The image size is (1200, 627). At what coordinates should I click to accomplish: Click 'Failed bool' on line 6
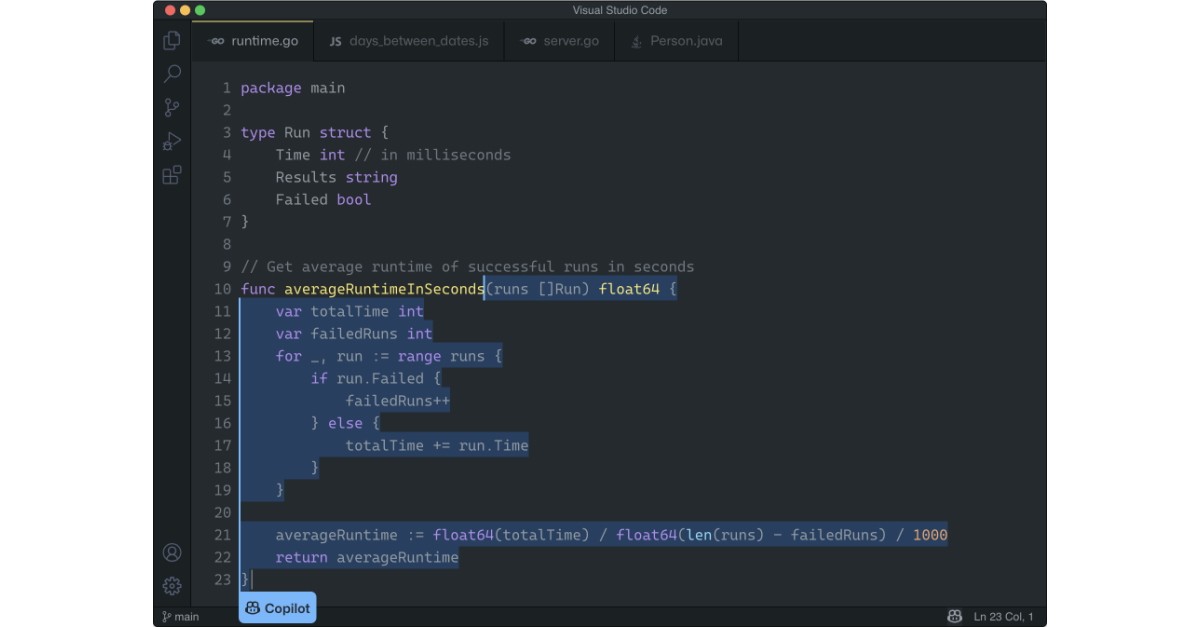(323, 199)
